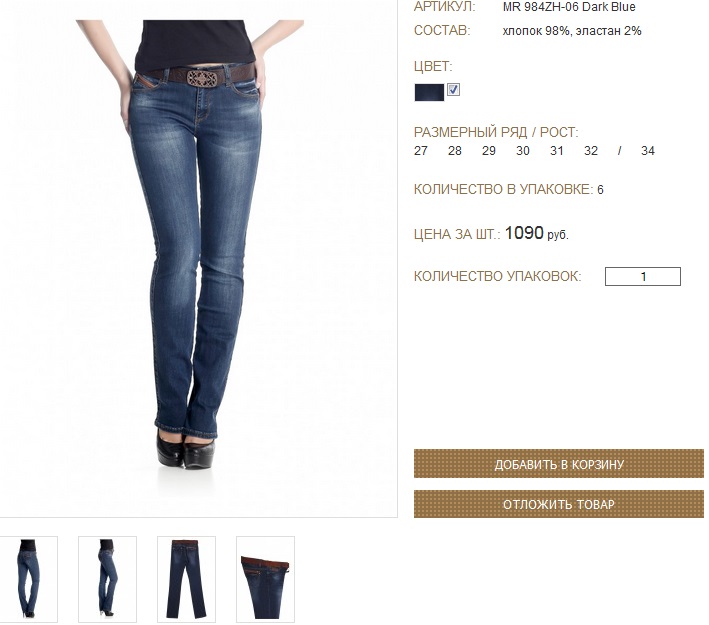Viewport: 709px width, 625px height.
Task: Select size 32
Action: coord(591,151)
